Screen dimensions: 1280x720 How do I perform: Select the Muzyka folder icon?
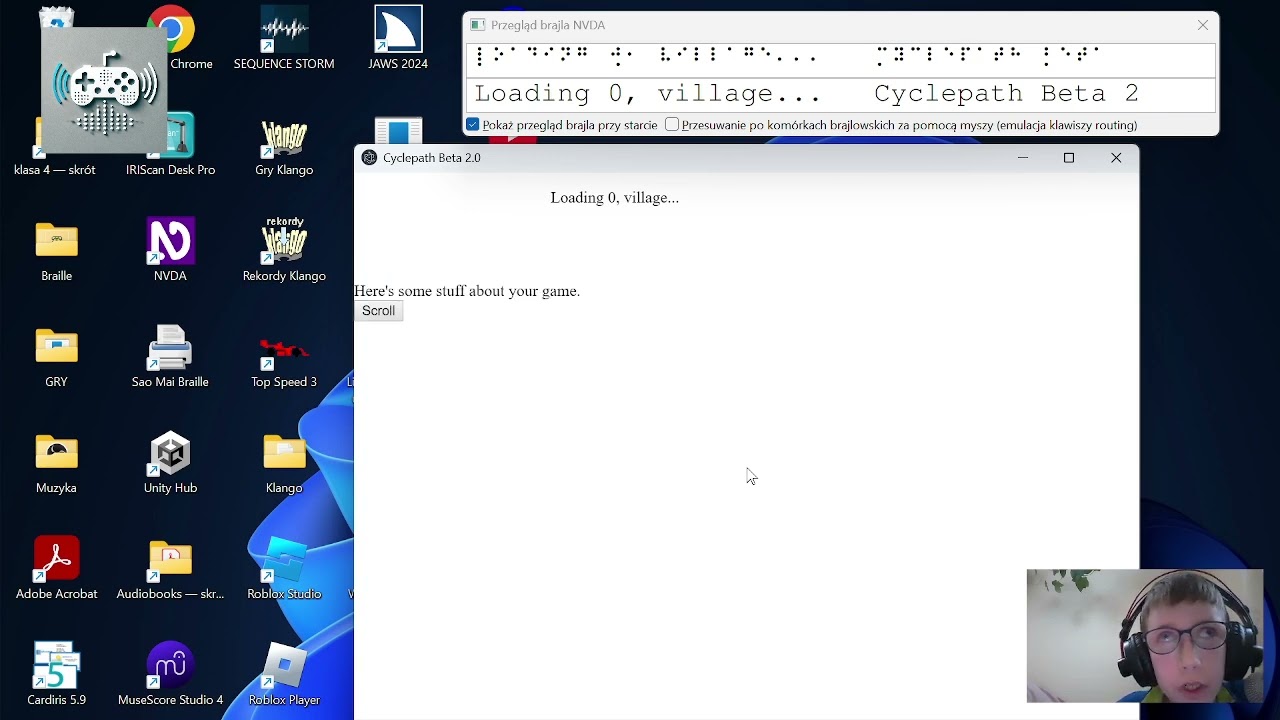click(56, 464)
